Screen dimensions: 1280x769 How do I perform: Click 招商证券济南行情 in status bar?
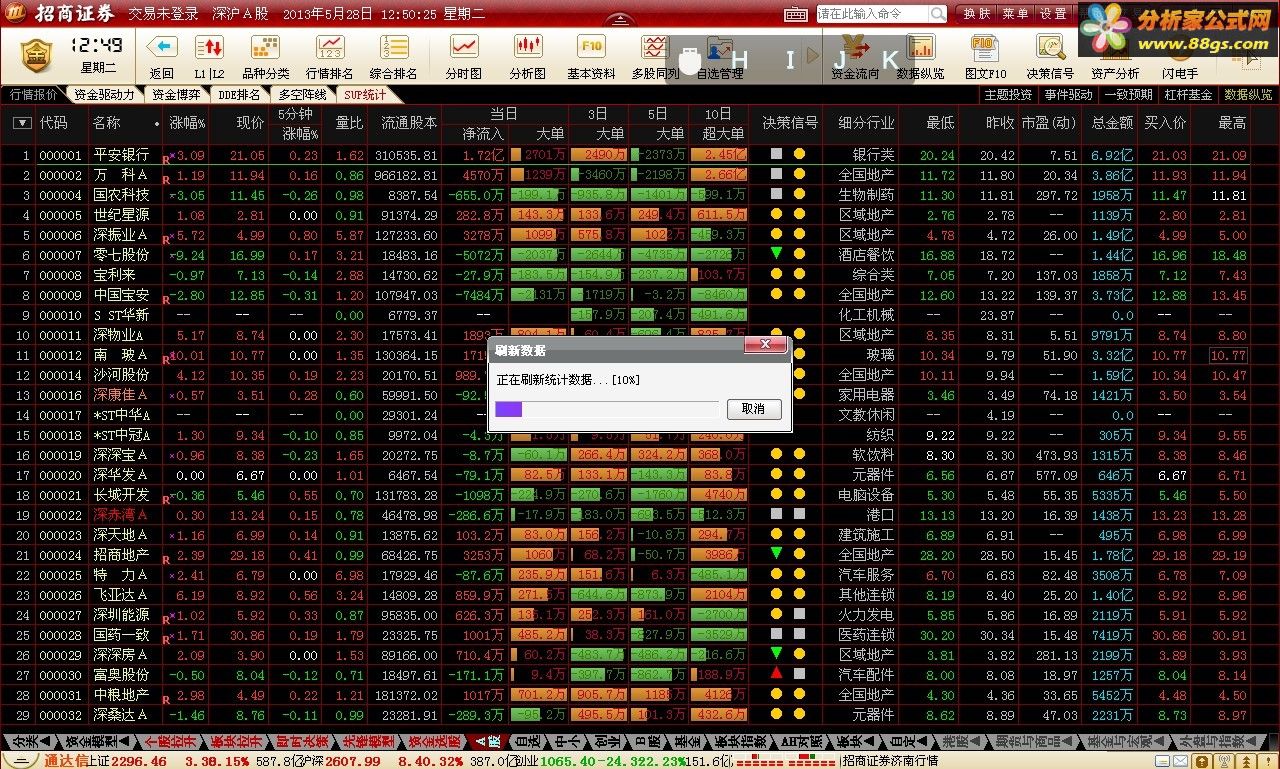pyautogui.click(x=890, y=761)
